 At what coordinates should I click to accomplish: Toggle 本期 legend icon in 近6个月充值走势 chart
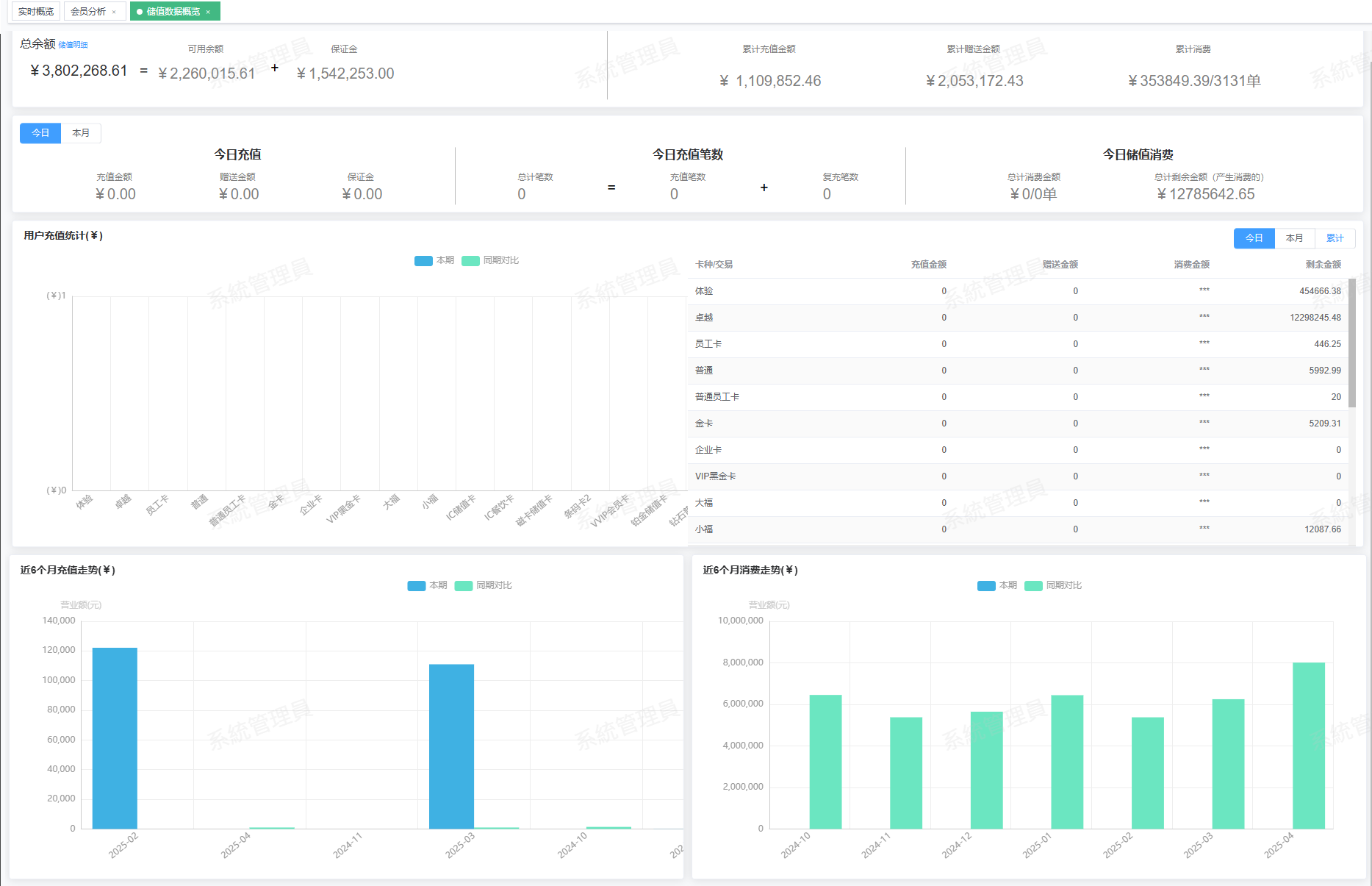[x=417, y=586]
